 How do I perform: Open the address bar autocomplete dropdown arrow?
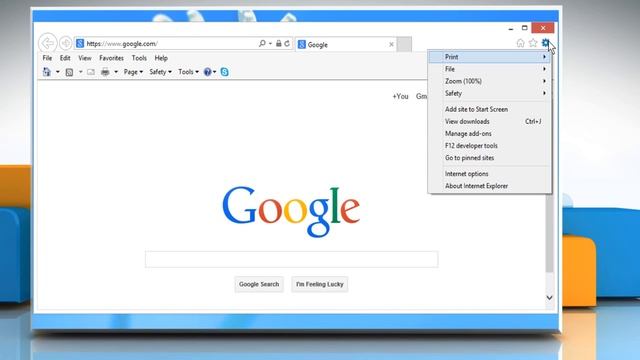click(x=270, y=44)
